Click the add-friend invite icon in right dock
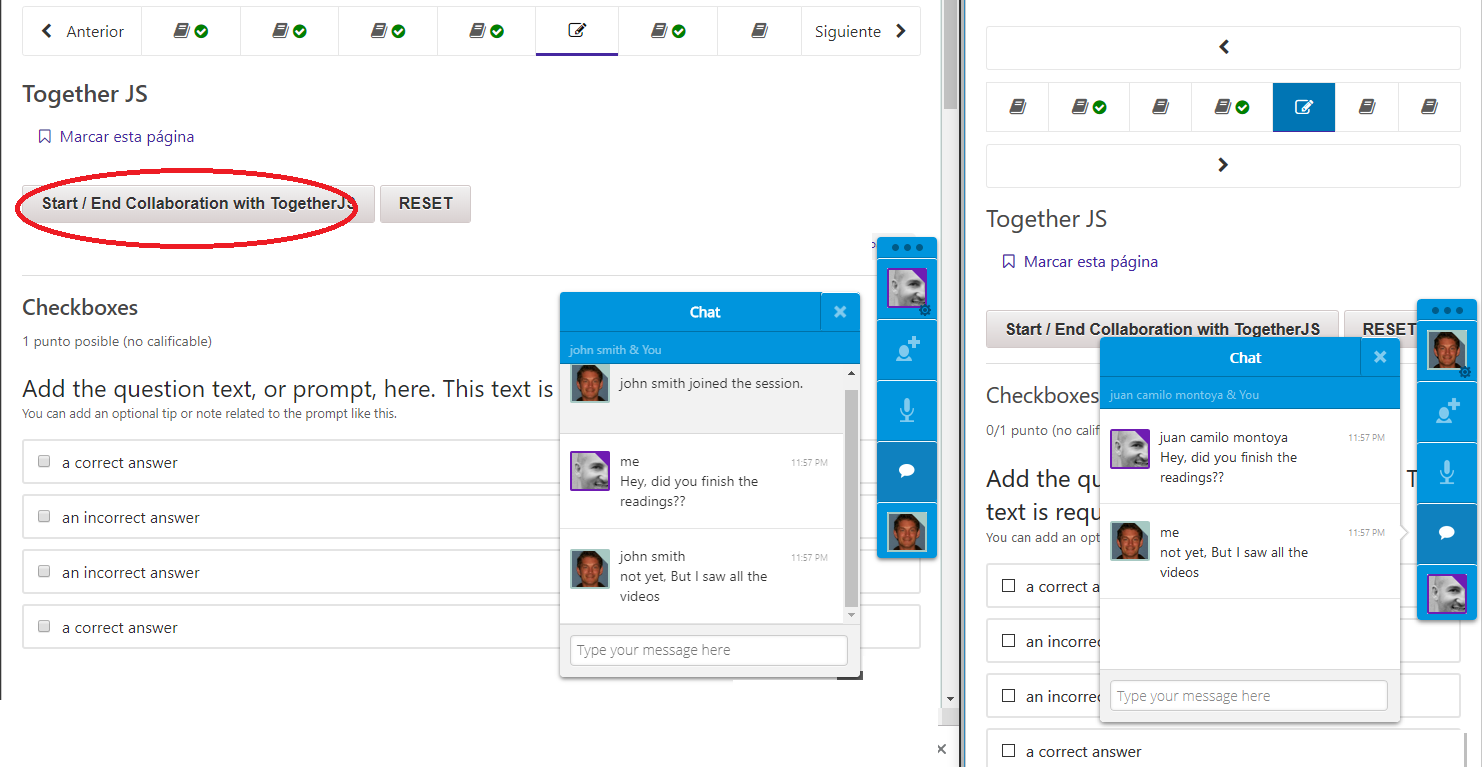Image resolution: width=1482 pixels, height=767 pixels. click(1447, 412)
